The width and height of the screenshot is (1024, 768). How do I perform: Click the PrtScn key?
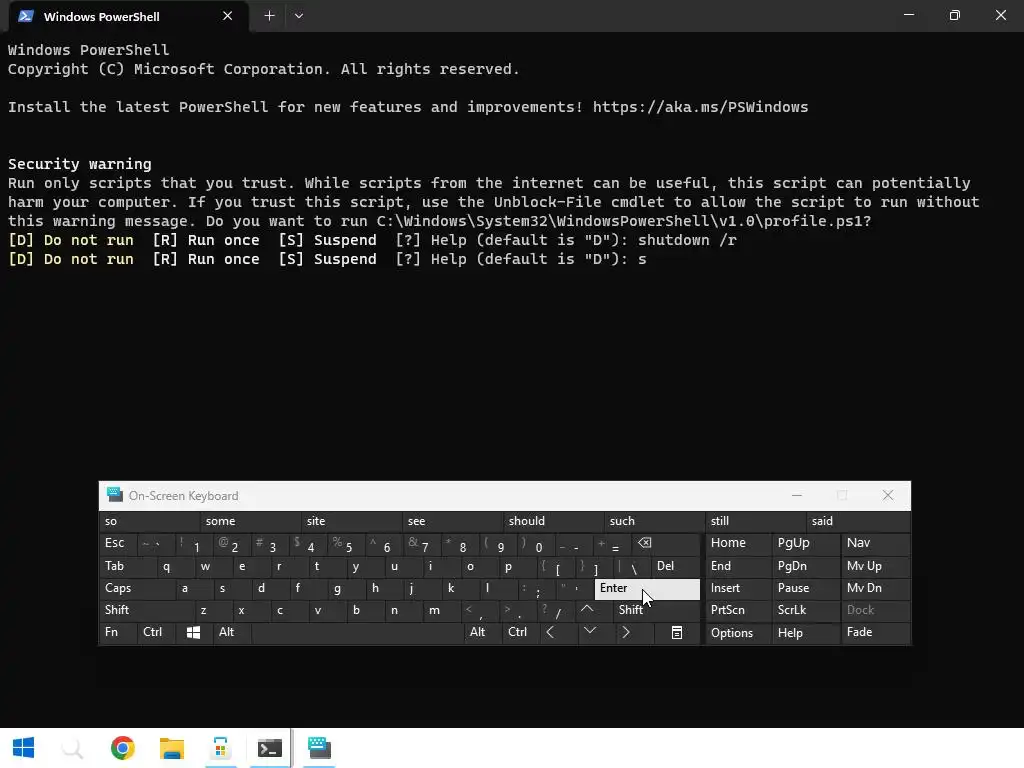[x=738, y=610]
